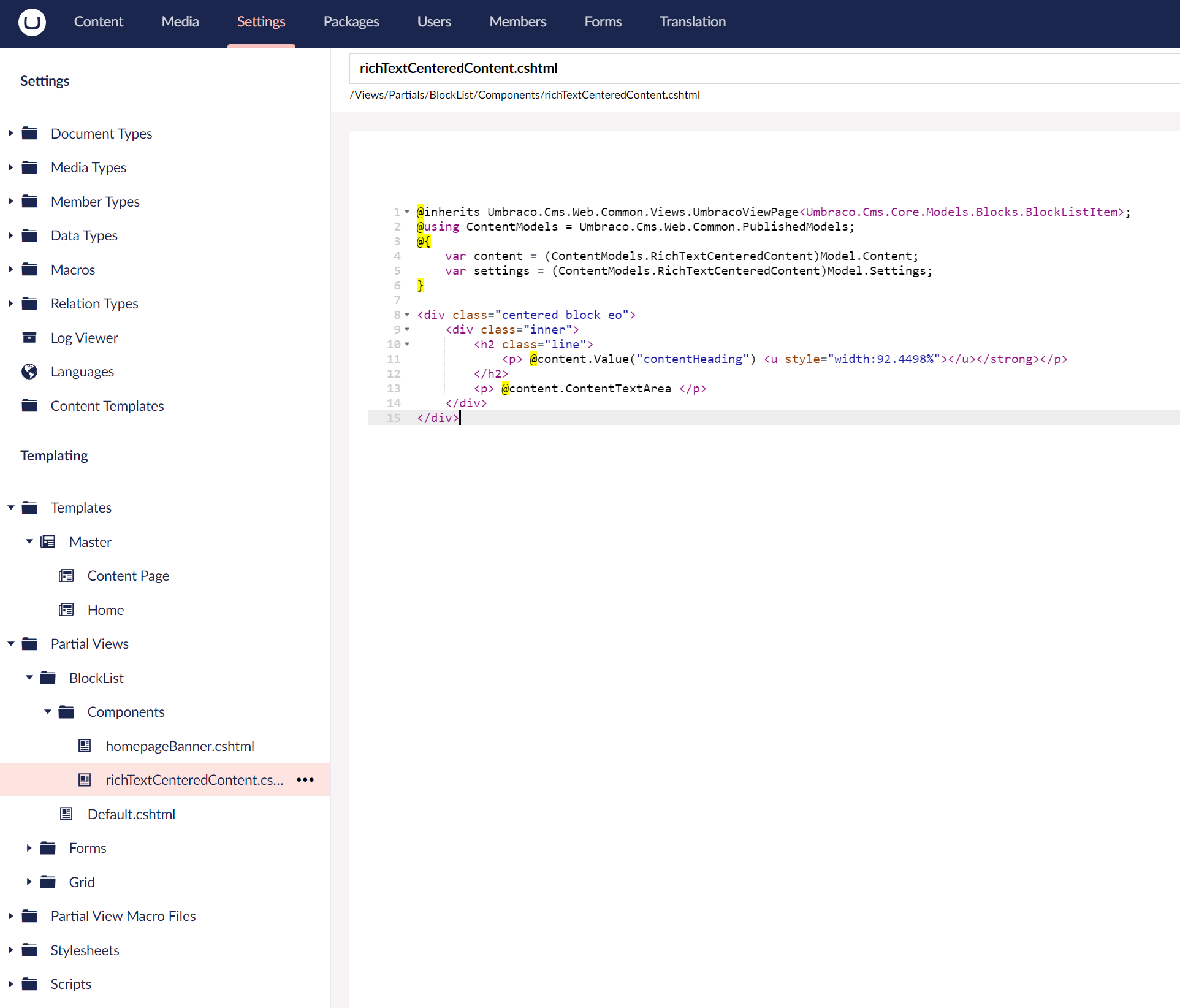Expand Partial View Macro Files node
1180x1008 pixels.
point(10,915)
